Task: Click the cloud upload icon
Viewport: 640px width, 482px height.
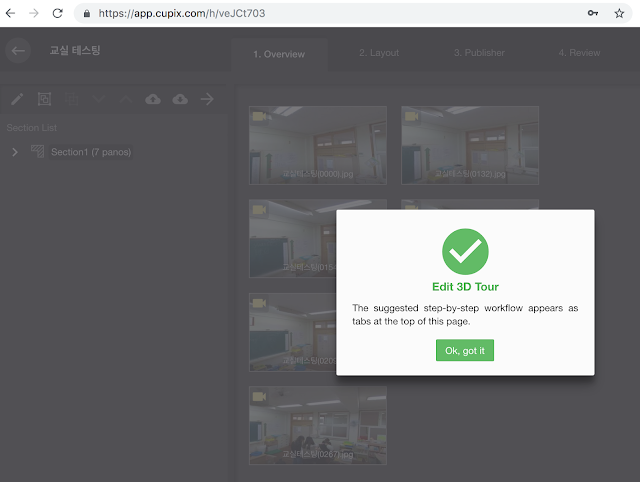Action: coord(153,99)
